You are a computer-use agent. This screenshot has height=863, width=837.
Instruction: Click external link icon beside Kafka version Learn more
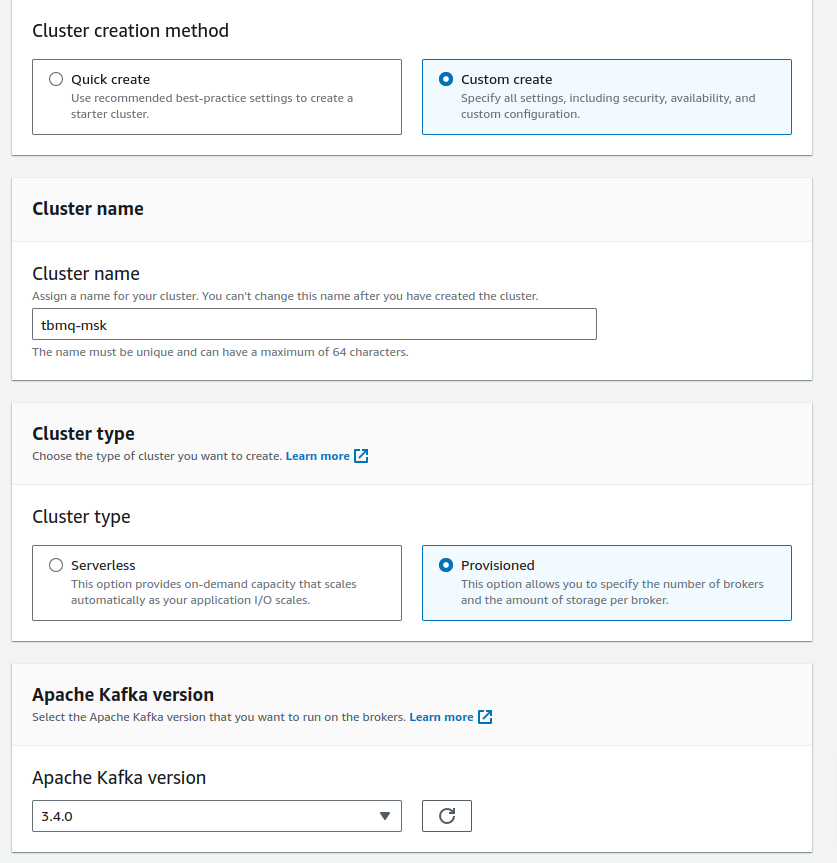pyautogui.click(x=485, y=717)
